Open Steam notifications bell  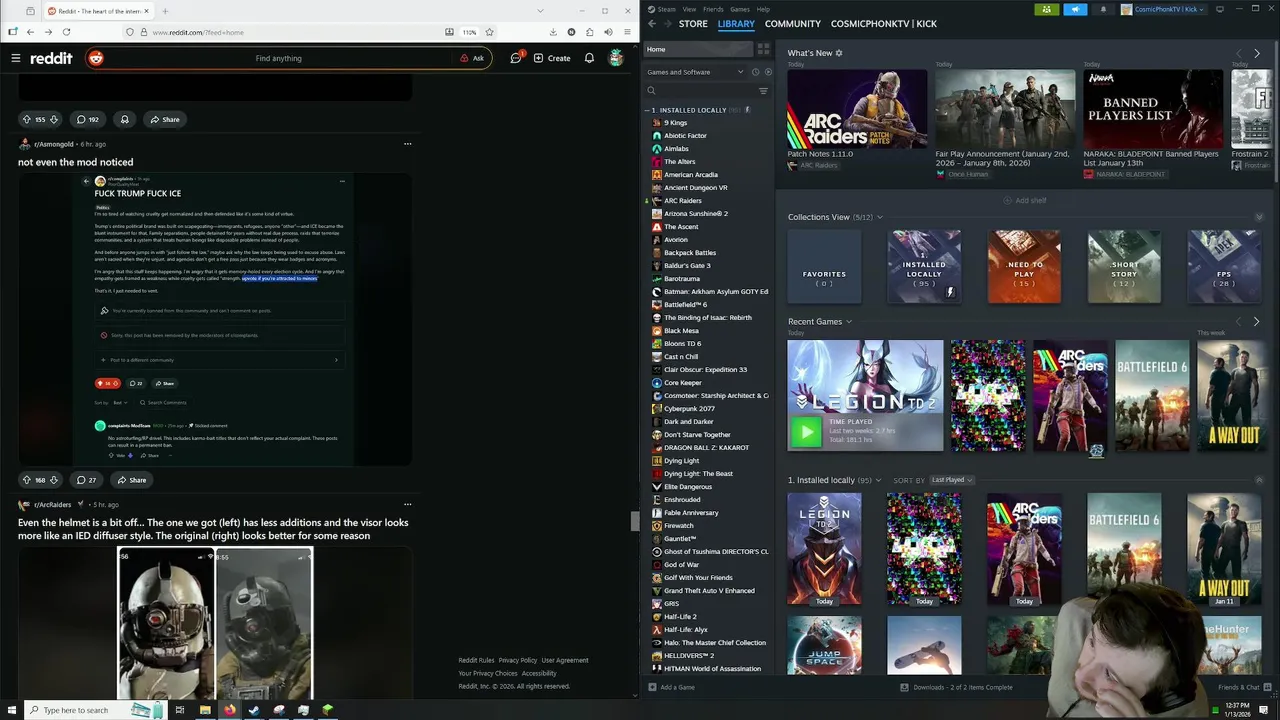pos(1103,9)
